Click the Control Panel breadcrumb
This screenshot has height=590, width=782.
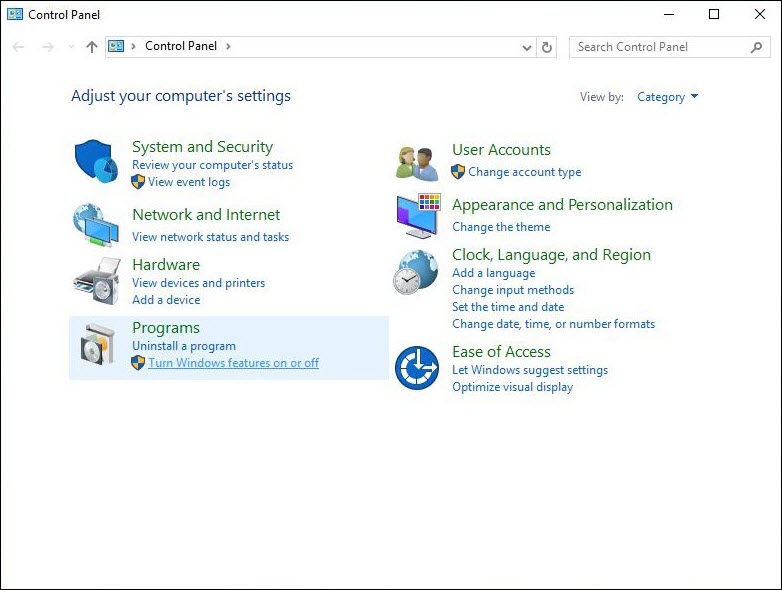[x=181, y=46]
